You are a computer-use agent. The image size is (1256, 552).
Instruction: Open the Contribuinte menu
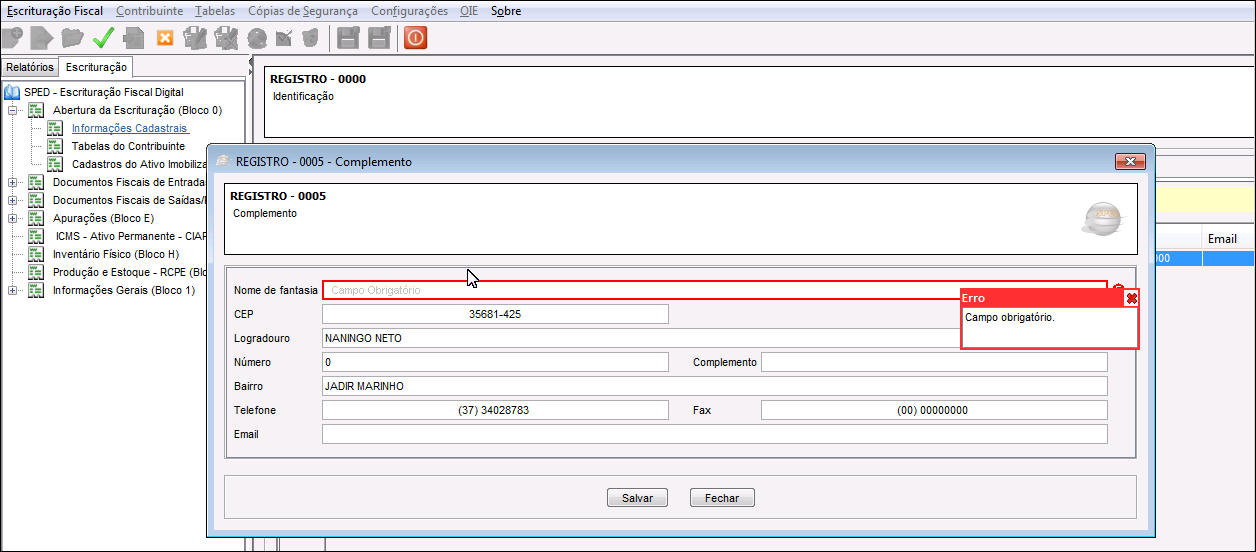click(x=149, y=11)
